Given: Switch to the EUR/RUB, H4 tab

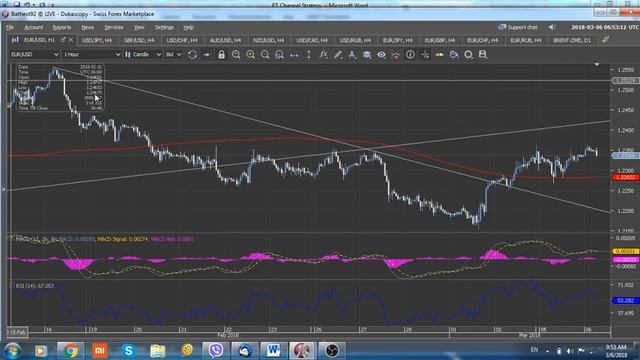Looking at the screenshot, I should (526, 40).
